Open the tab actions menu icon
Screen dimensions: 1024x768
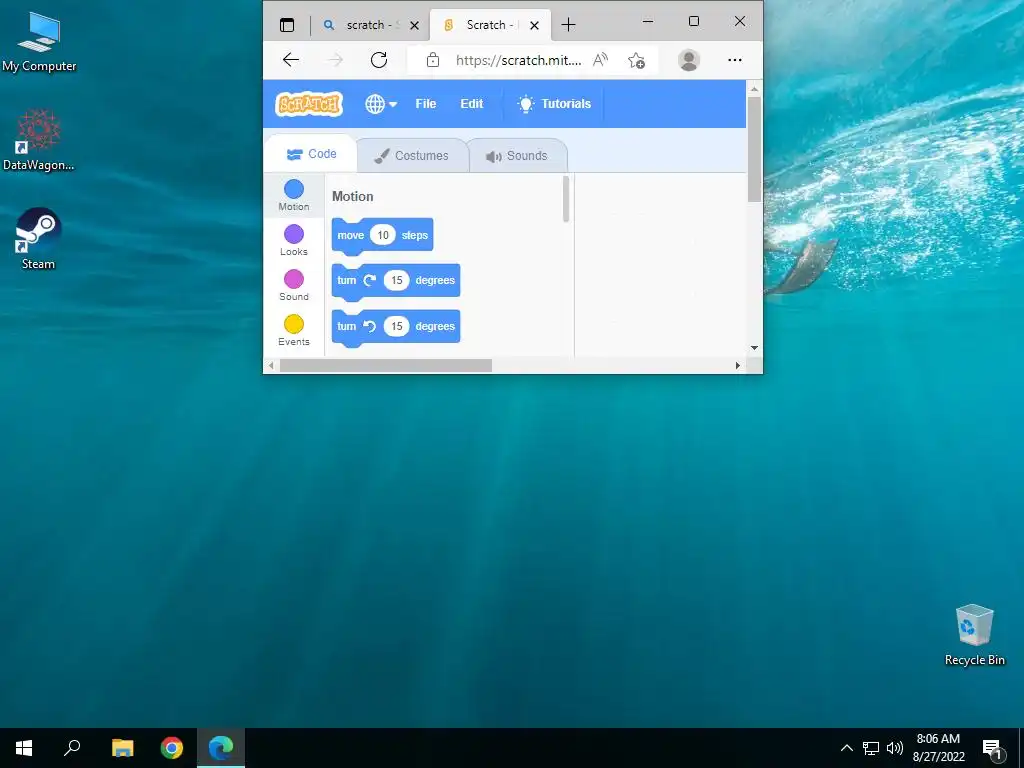pos(287,25)
